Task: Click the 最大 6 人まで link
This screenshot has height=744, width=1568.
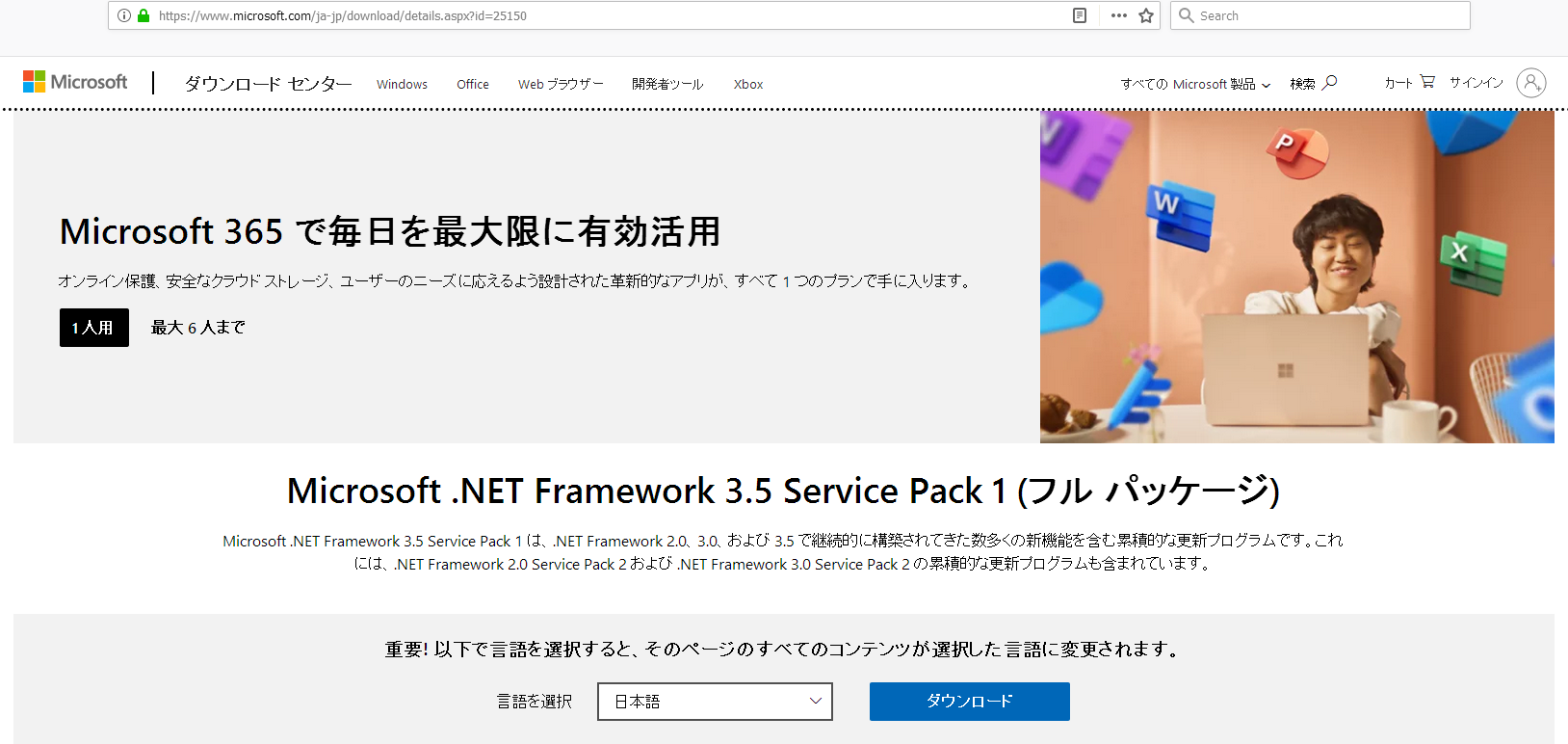Action: (x=198, y=328)
